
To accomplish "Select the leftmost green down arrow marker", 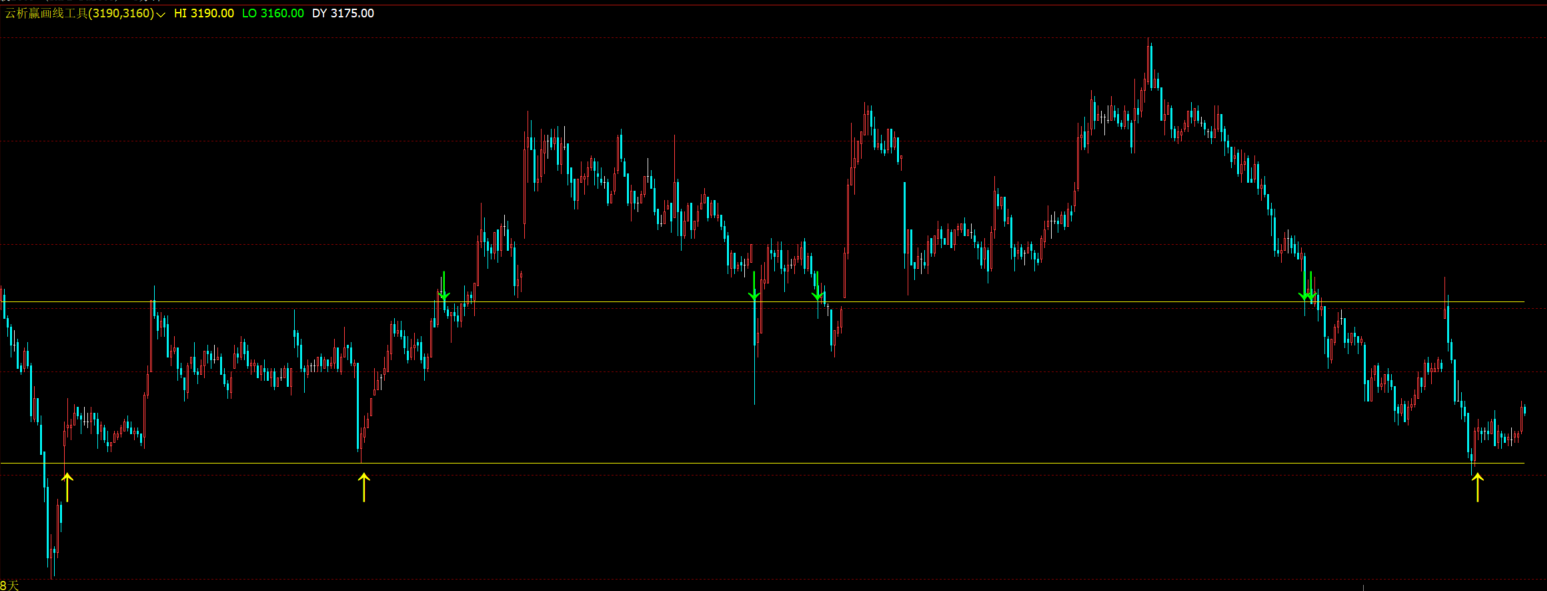I will click(x=444, y=287).
